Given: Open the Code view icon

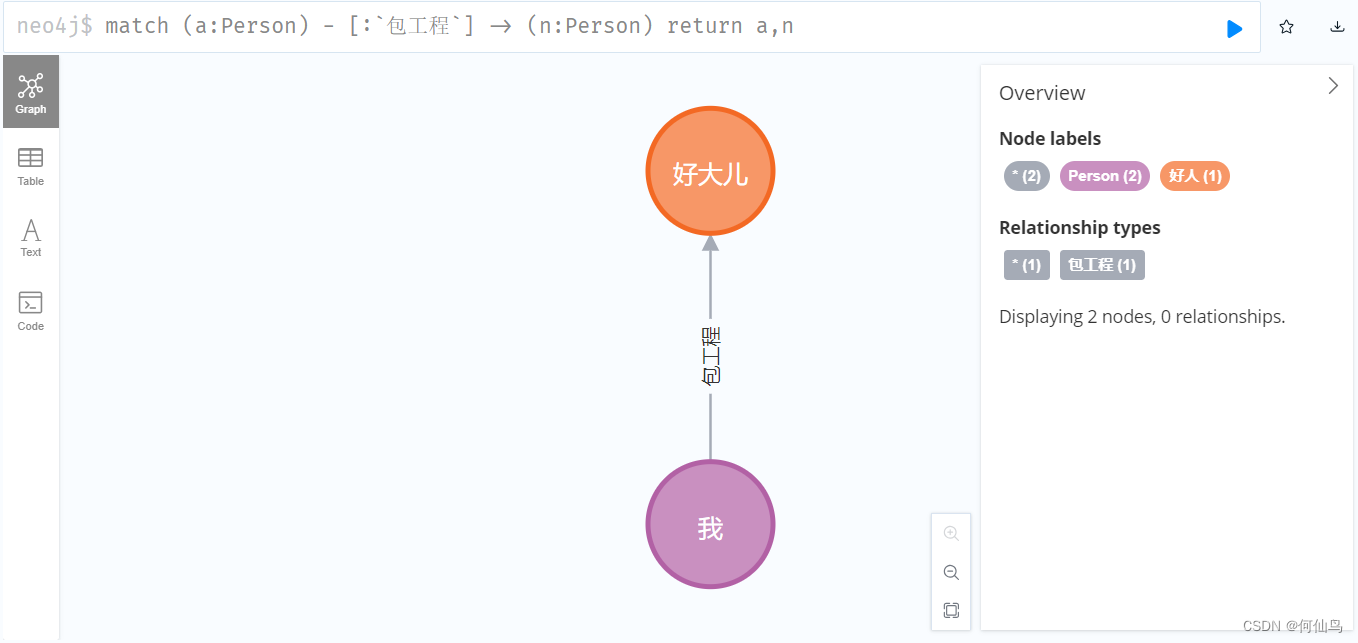Looking at the screenshot, I should click(30, 308).
